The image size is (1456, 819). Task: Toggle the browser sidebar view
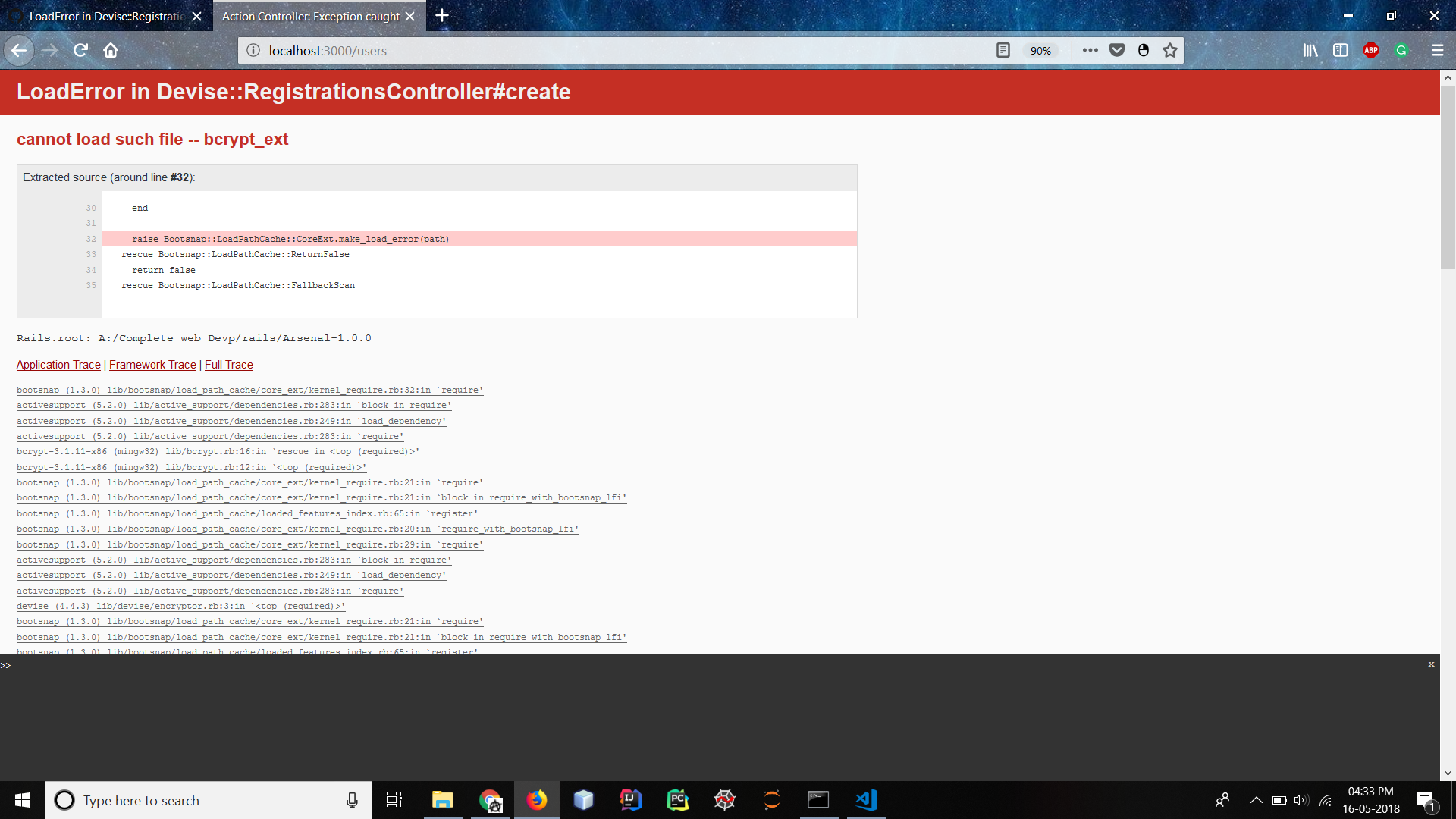point(1340,50)
